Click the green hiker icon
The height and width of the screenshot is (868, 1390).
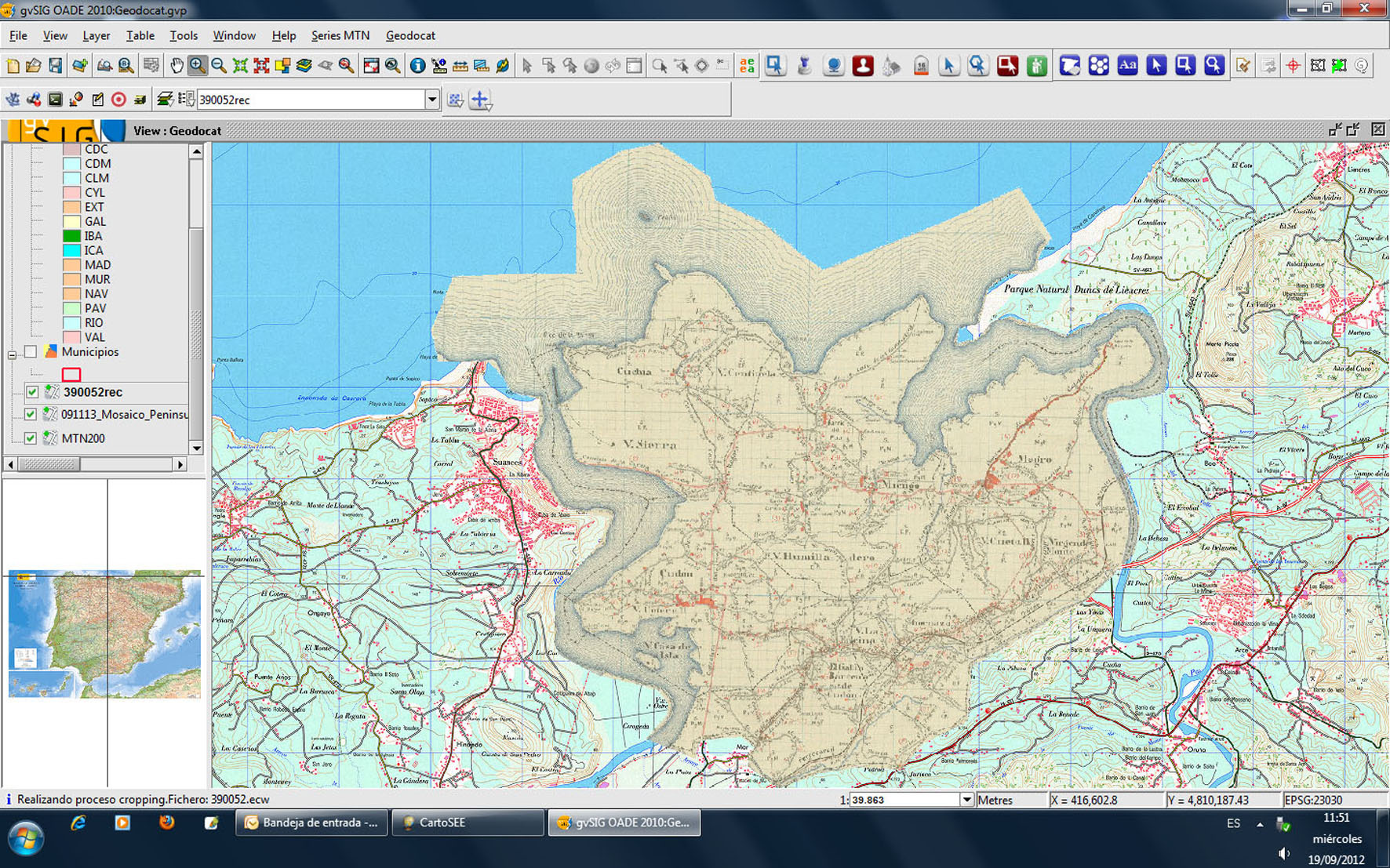pyautogui.click(x=1036, y=66)
